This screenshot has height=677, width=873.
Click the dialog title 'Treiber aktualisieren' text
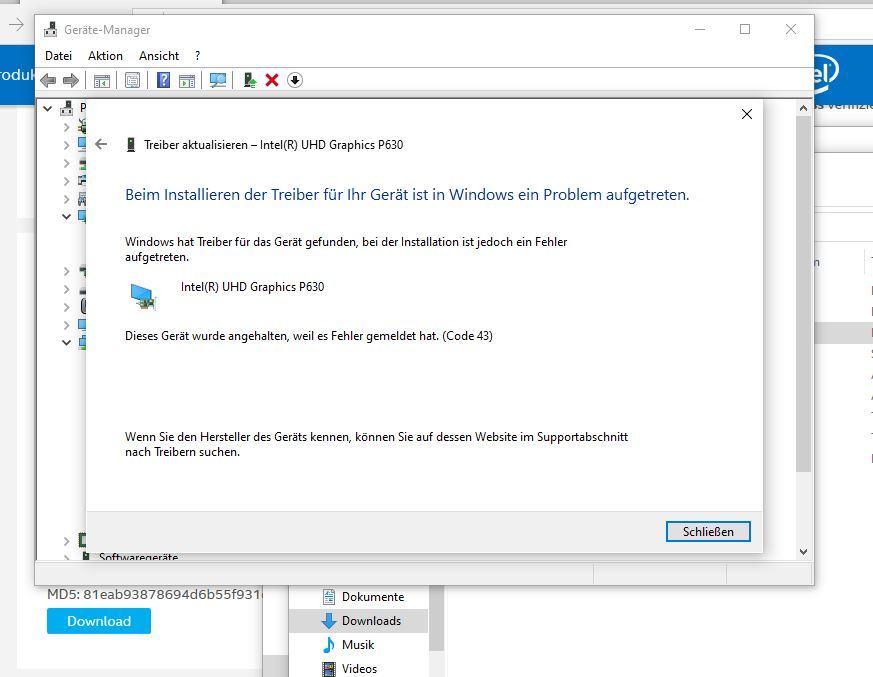click(273, 145)
